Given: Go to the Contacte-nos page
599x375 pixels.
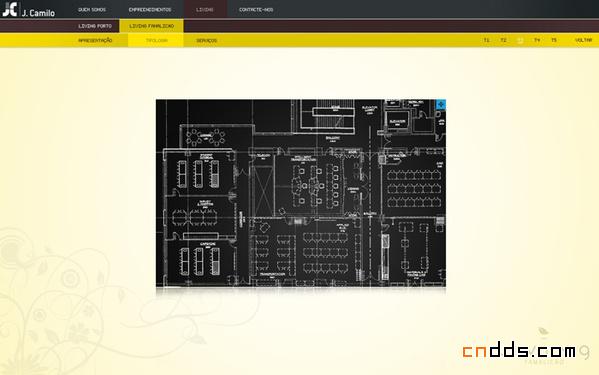Looking at the screenshot, I should (256, 10).
